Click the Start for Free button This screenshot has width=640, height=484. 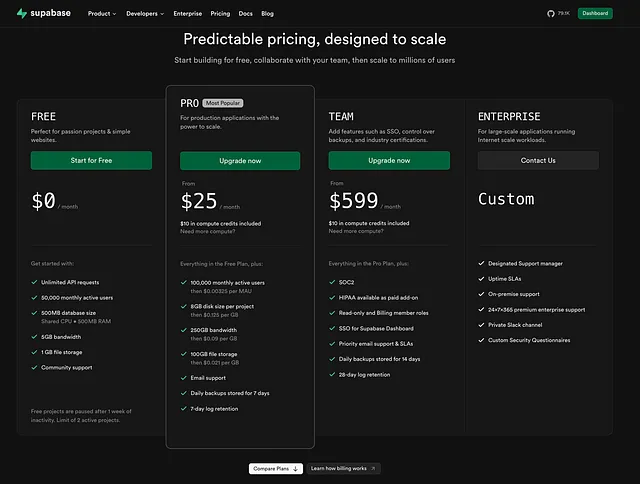click(91, 160)
